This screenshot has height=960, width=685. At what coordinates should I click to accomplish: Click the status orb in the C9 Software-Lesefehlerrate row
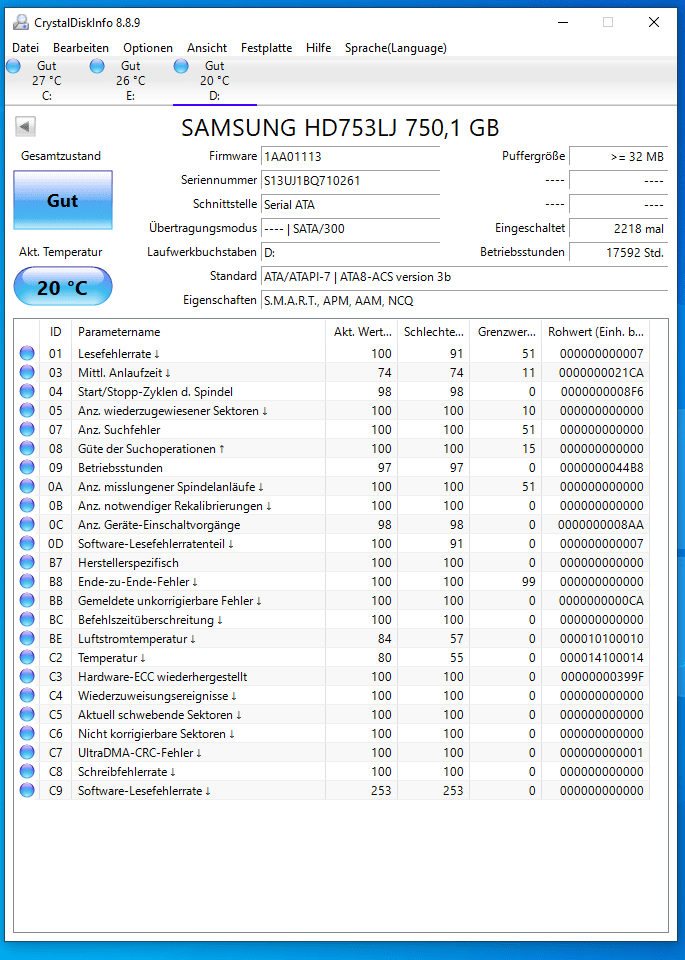coord(27,790)
